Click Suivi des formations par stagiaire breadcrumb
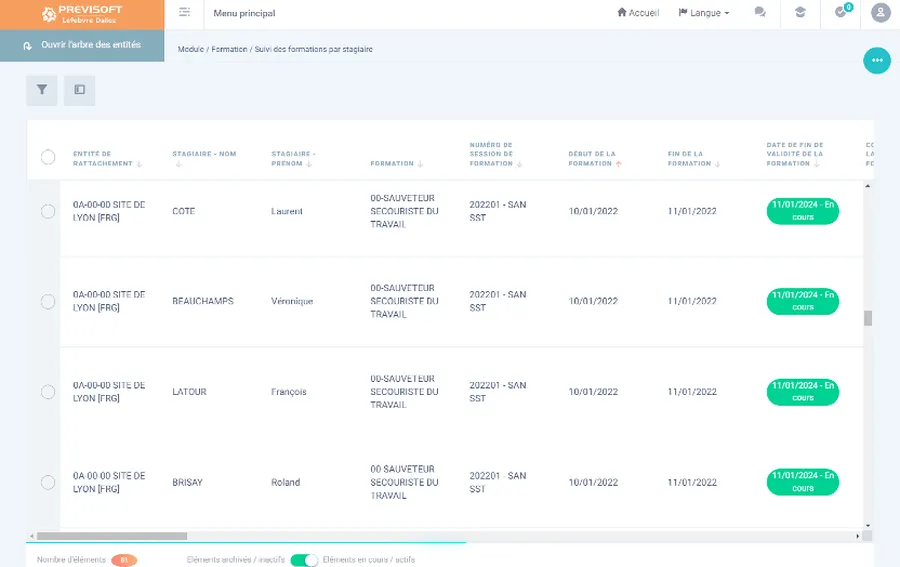 [x=313, y=49]
